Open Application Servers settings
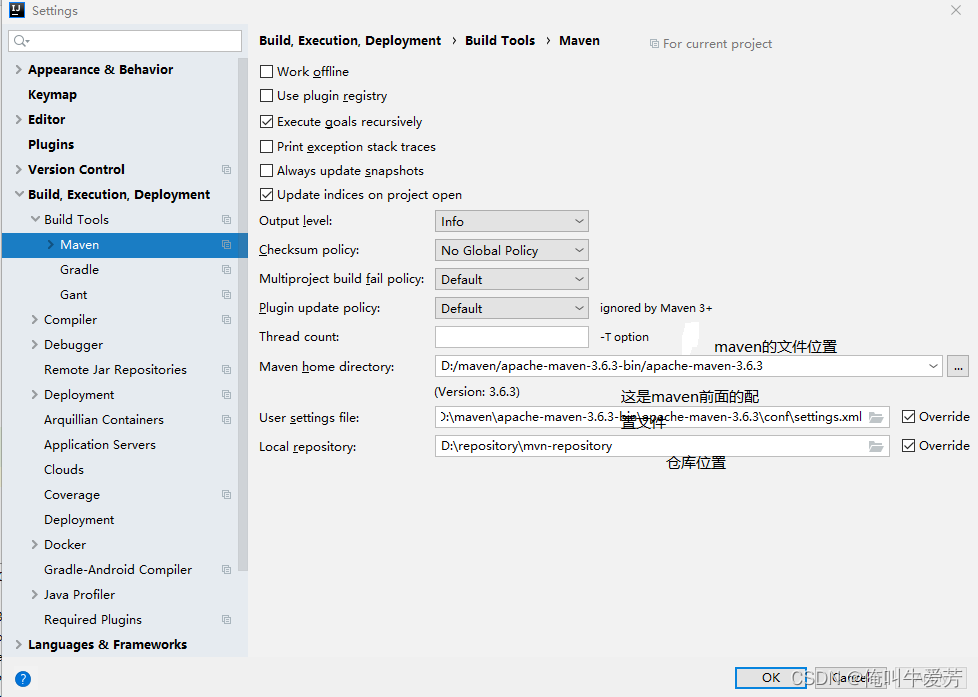This screenshot has height=697, width=978. click(x=100, y=445)
